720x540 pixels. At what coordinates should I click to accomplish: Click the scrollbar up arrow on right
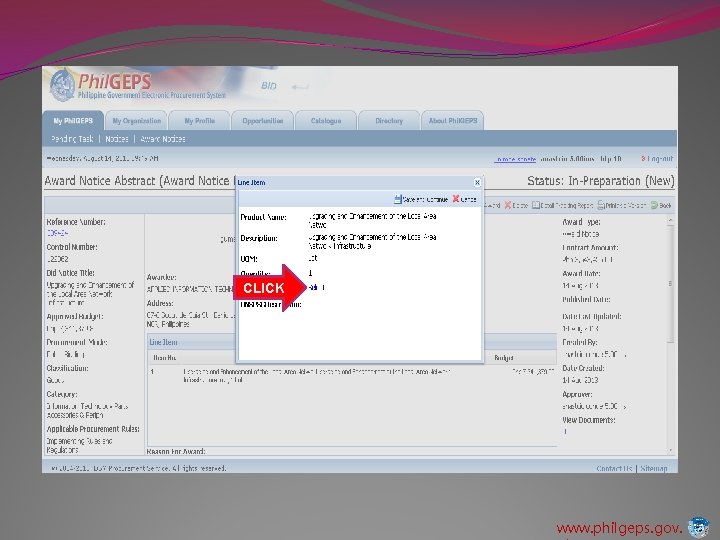pyautogui.click(x=670, y=221)
